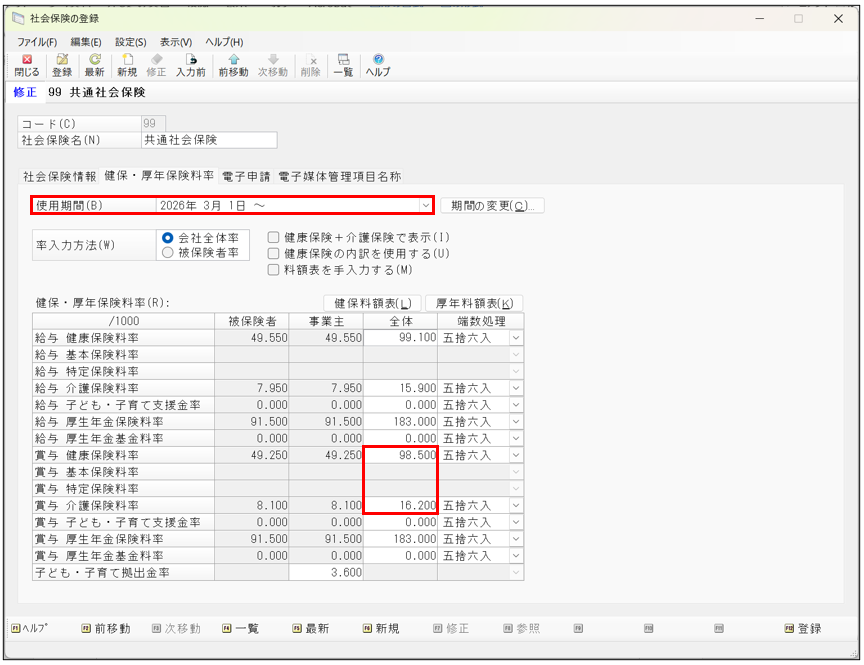Open 端数処理 dropdown for 賞与 介護保険料率
Image resolution: width=864 pixels, height=665 pixels.
516,506
